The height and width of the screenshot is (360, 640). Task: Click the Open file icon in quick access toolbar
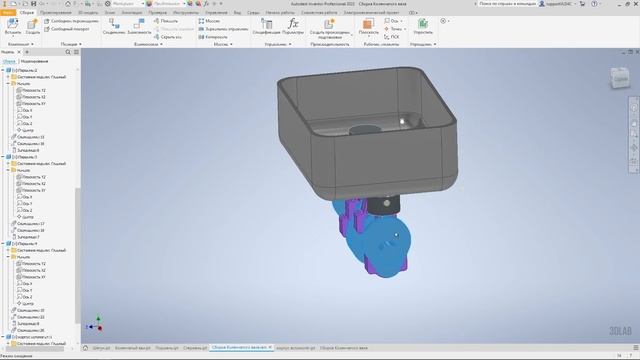(x=24, y=4)
